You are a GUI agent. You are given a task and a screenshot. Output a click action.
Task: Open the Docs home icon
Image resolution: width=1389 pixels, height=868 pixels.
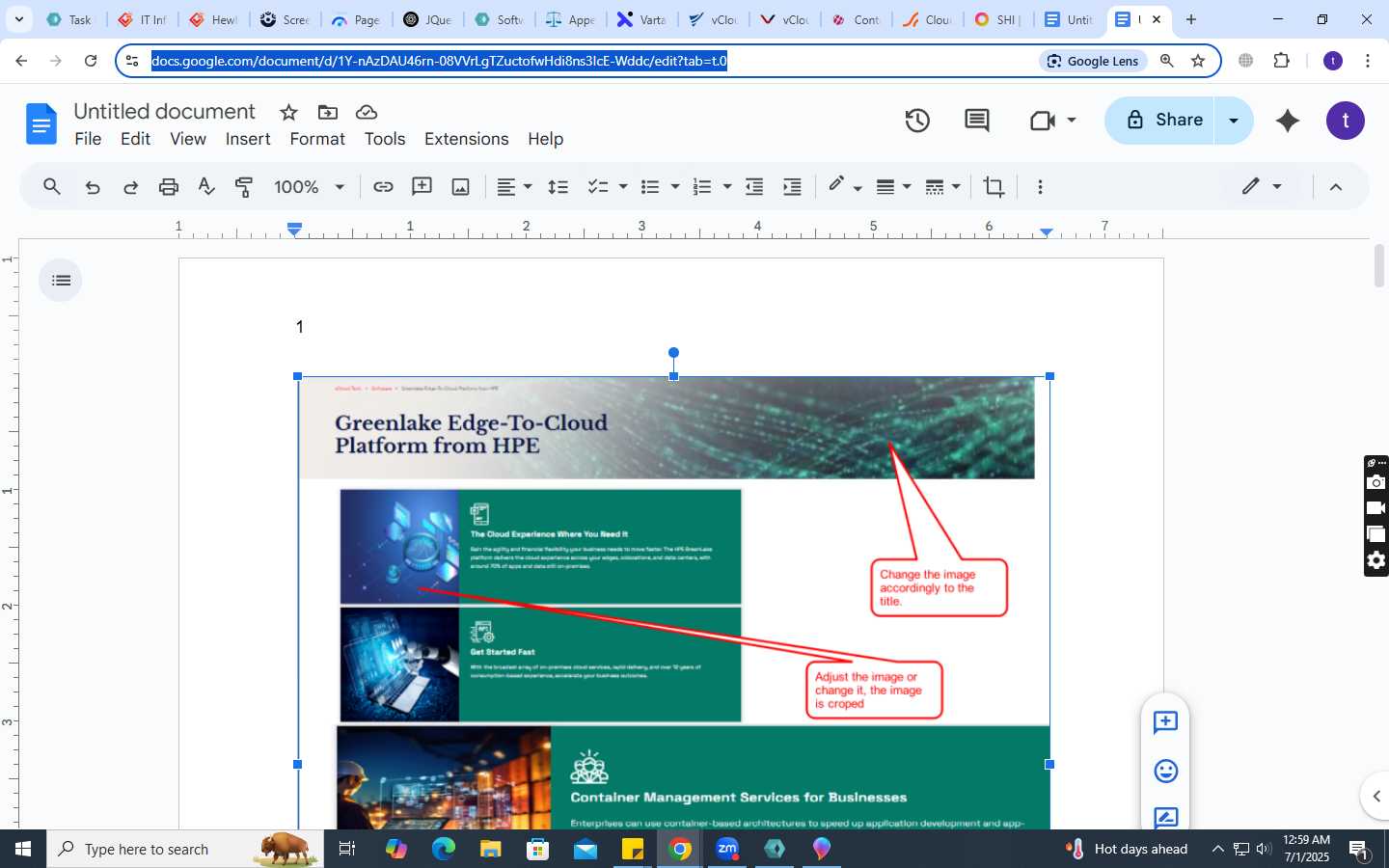[41, 123]
